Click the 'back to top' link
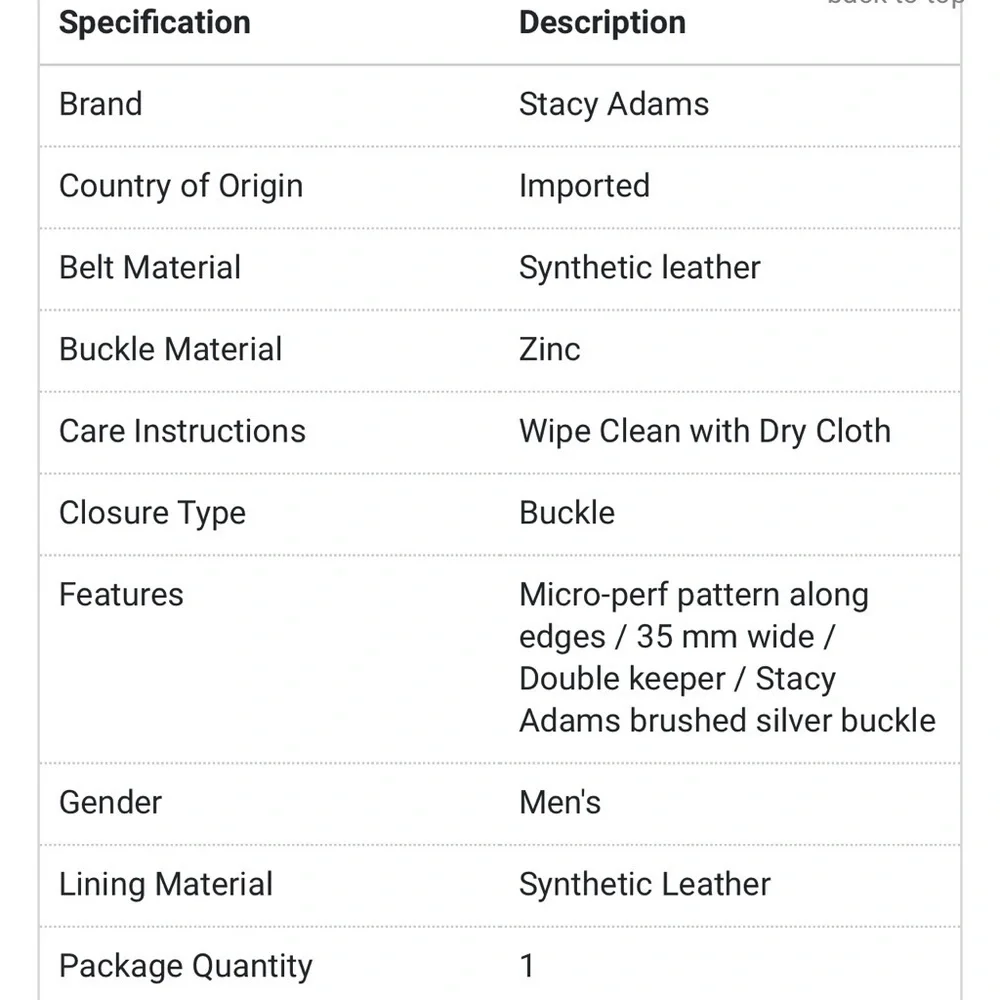This screenshot has height=1000, width=1000. pyautogui.click(x=895, y=3)
